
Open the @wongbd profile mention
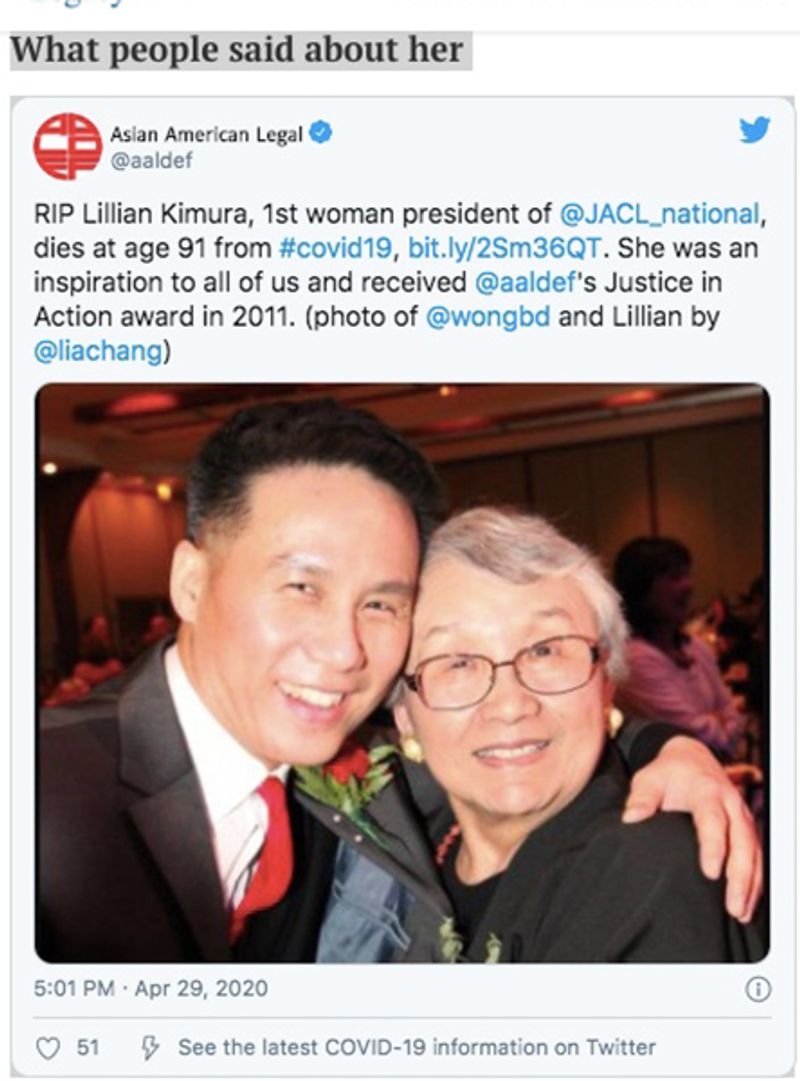(x=488, y=317)
